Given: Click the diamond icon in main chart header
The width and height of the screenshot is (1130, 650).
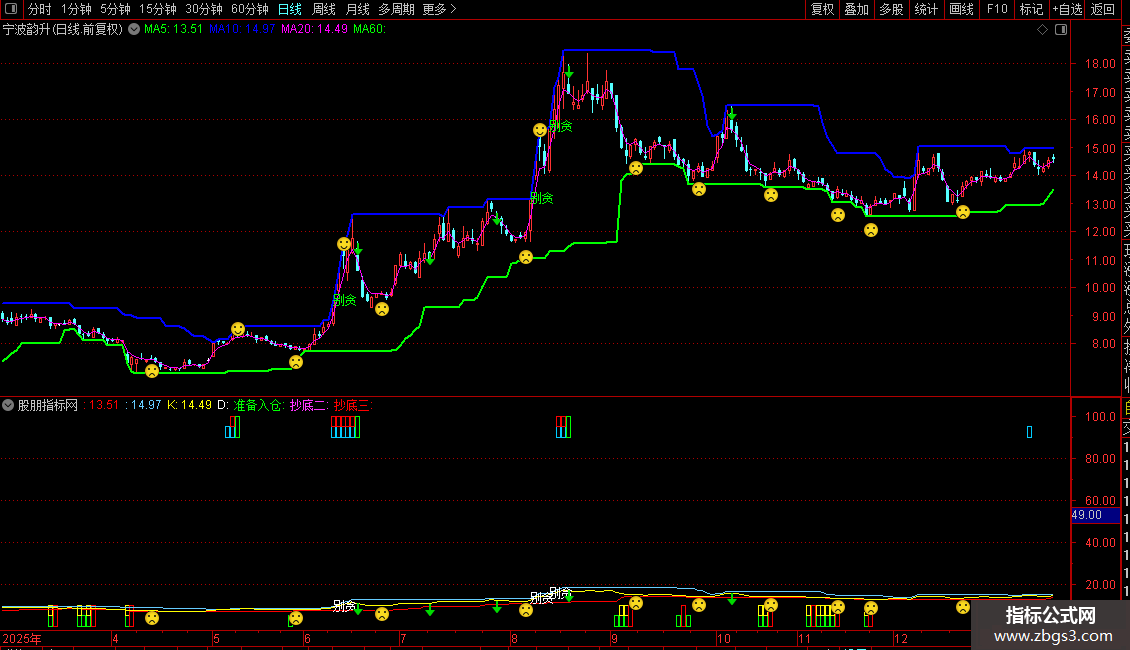Looking at the screenshot, I should [1042, 30].
